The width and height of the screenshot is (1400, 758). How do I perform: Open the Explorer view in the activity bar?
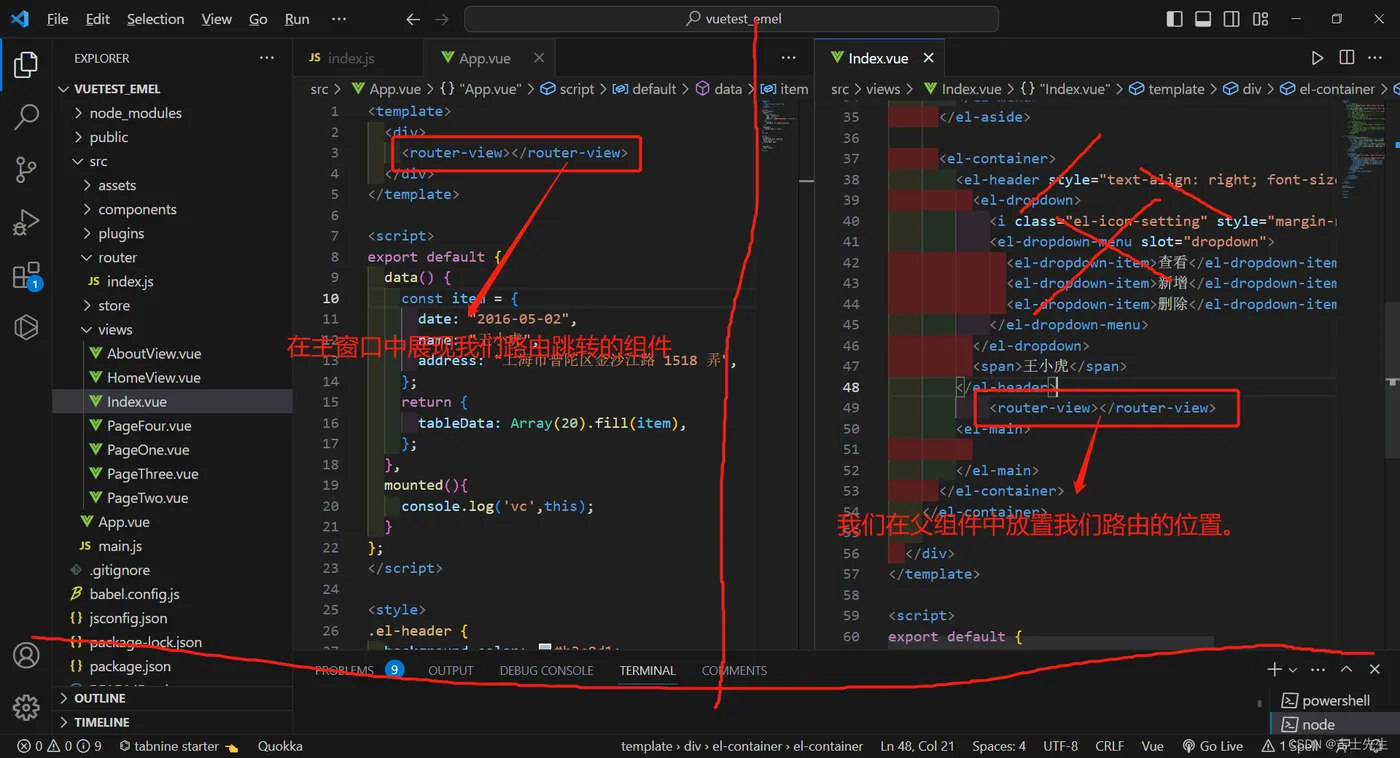[x=26, y=65]
